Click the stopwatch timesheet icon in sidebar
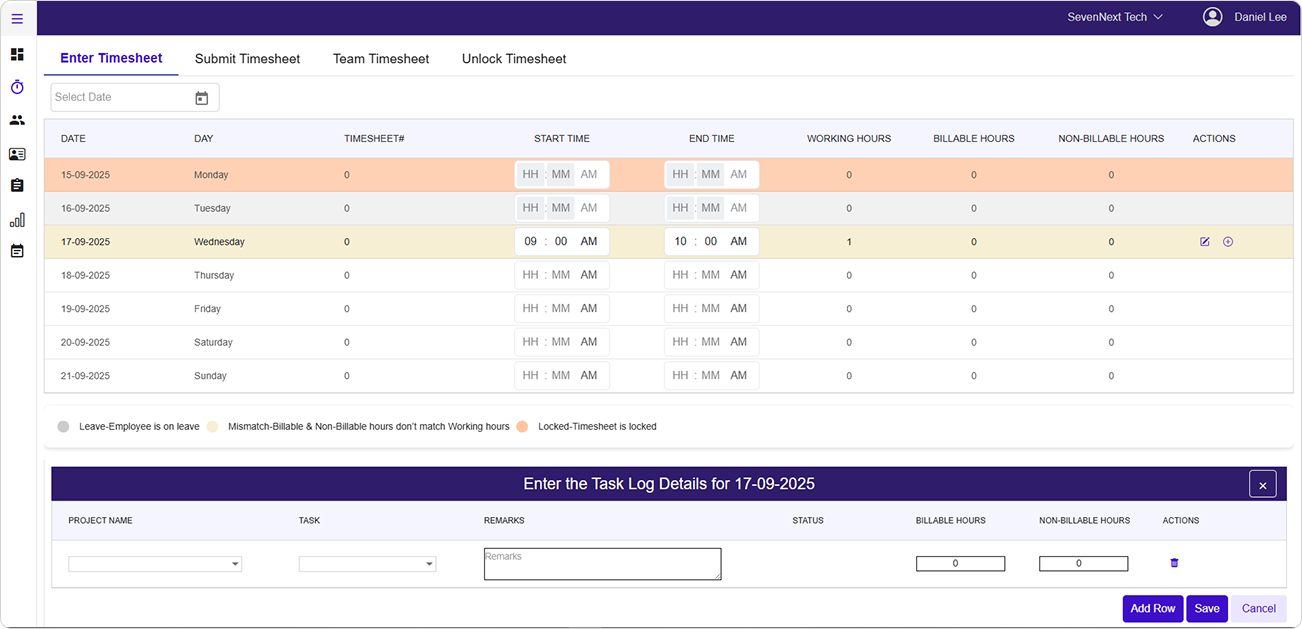The height and width of the screenshot is (629, 1302). point(17,87)
